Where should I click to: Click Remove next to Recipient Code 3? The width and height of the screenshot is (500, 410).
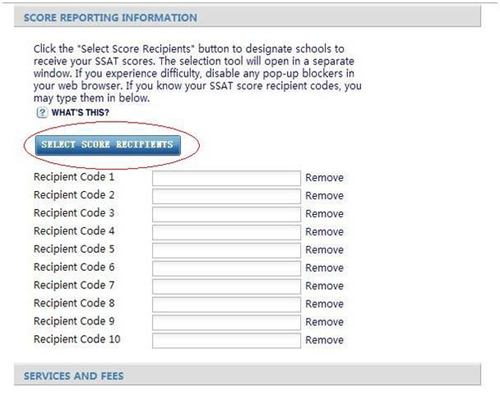click(324, 214)
